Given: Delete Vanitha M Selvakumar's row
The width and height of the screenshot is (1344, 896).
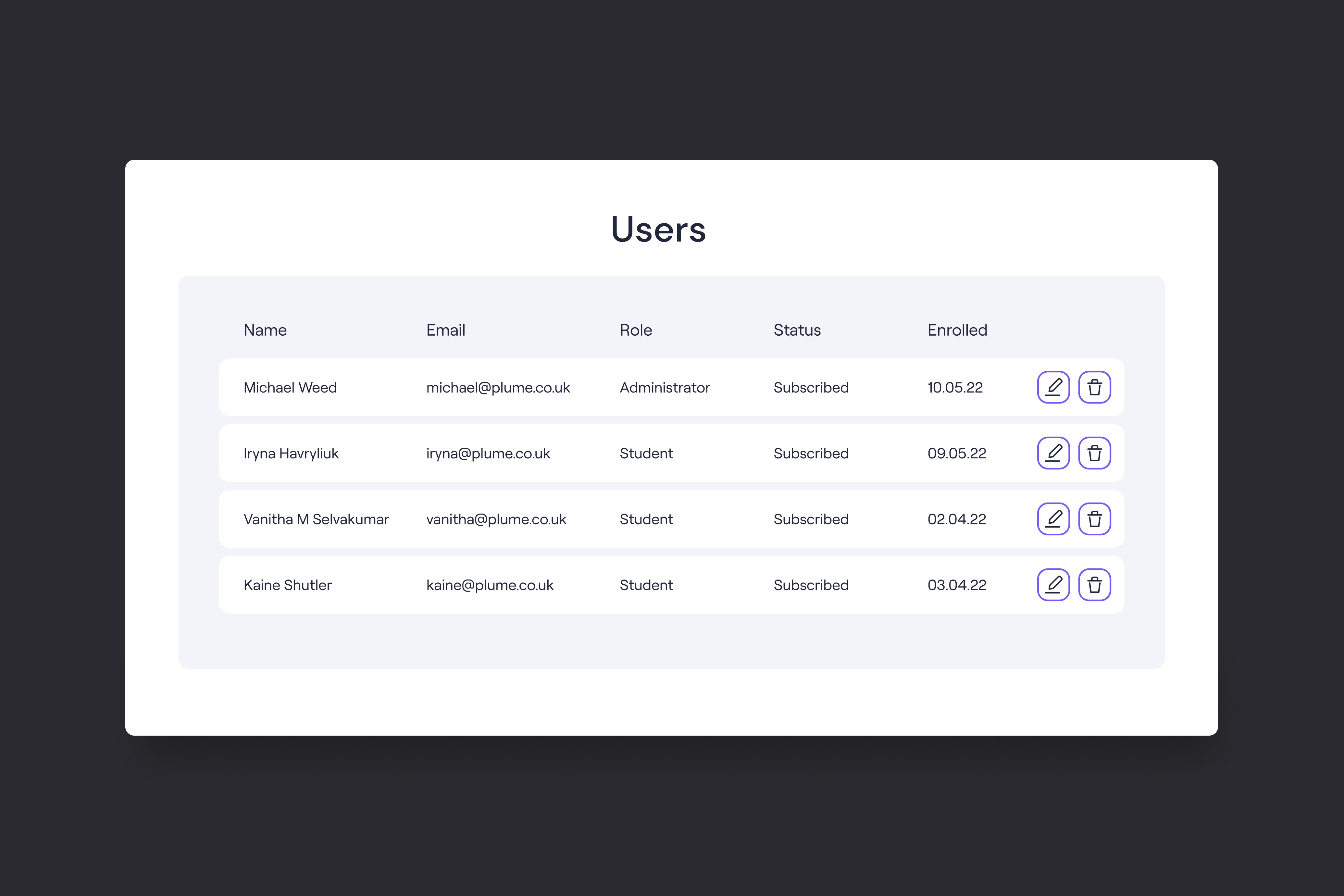Looking at the screenshot, I should [x=1094, y=519].
